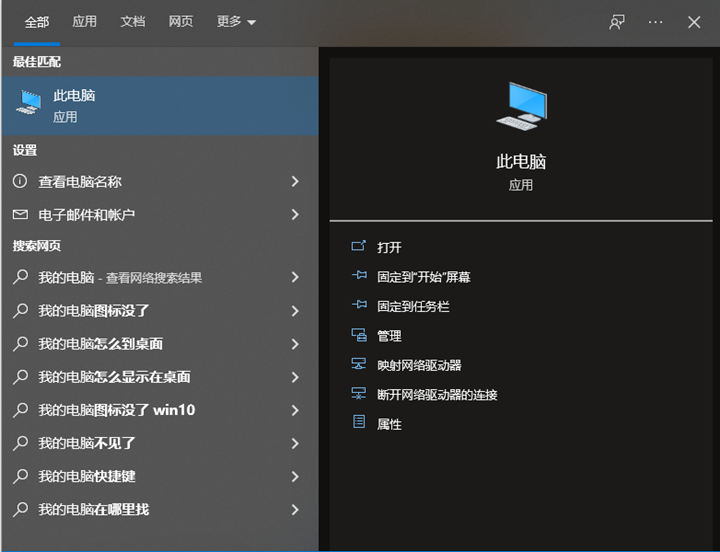
Task: Open 电子邮件和帐户 setting
Action: (160, 214)
